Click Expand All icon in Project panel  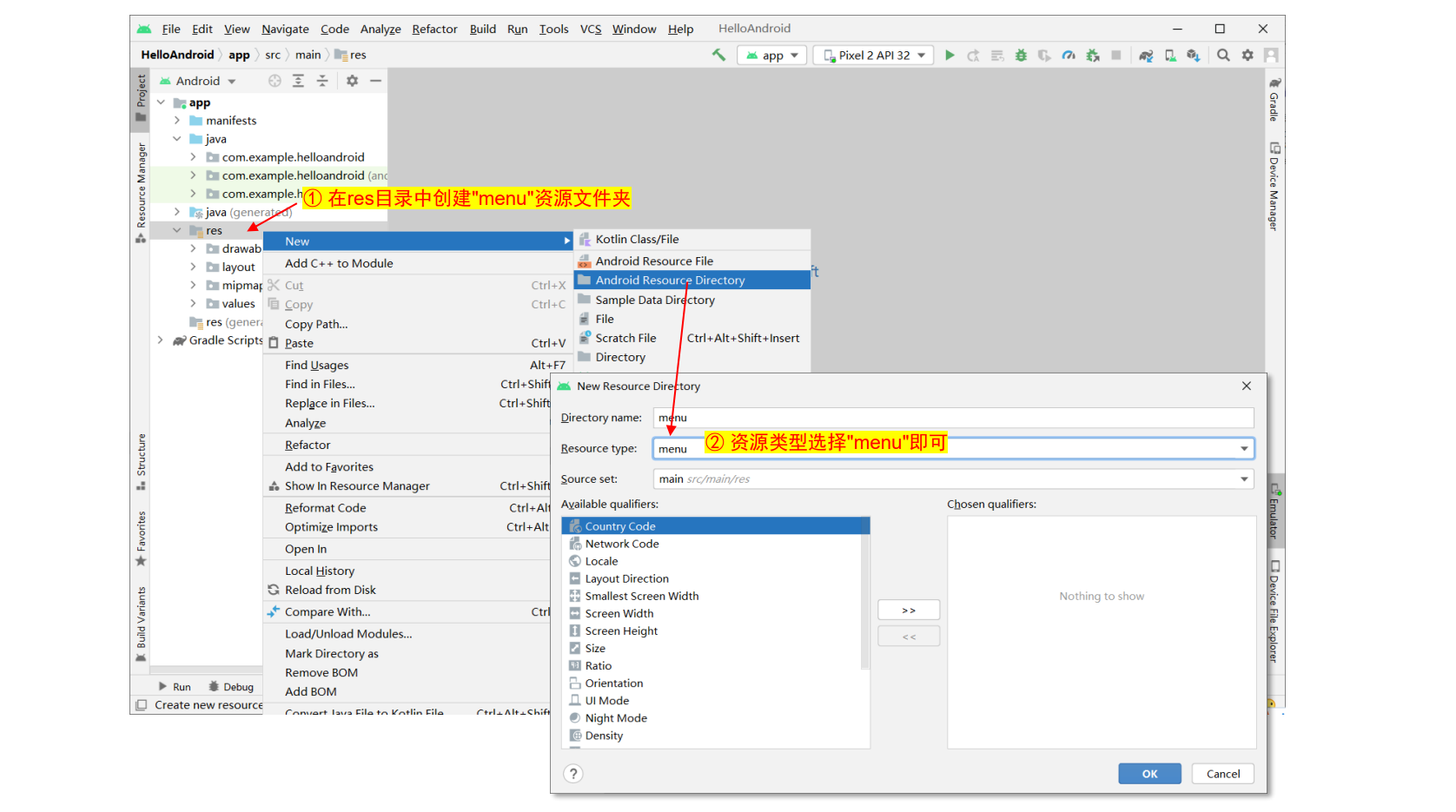298,81
